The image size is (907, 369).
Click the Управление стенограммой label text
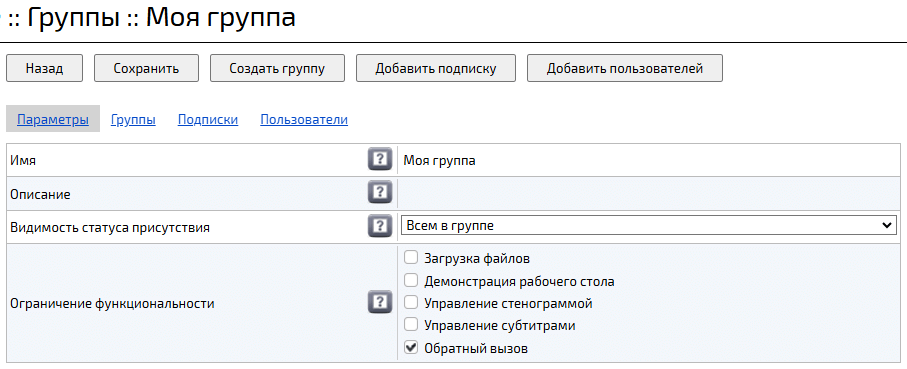pyautogui.click(x=508, y=303)
